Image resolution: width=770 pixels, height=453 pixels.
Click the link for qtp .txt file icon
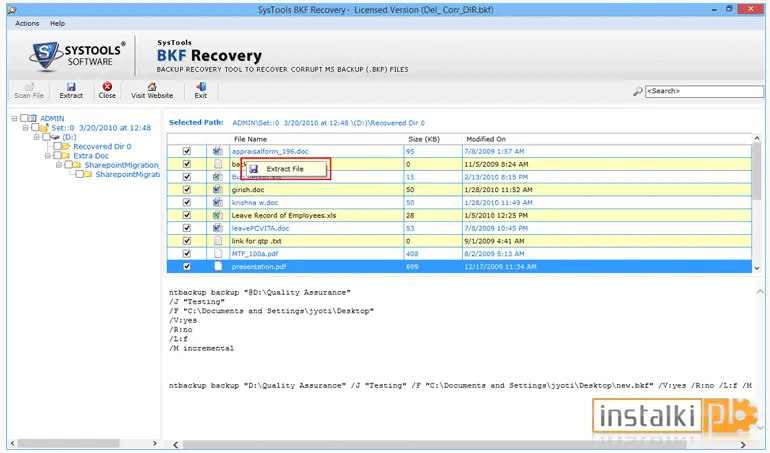(218, 241)
